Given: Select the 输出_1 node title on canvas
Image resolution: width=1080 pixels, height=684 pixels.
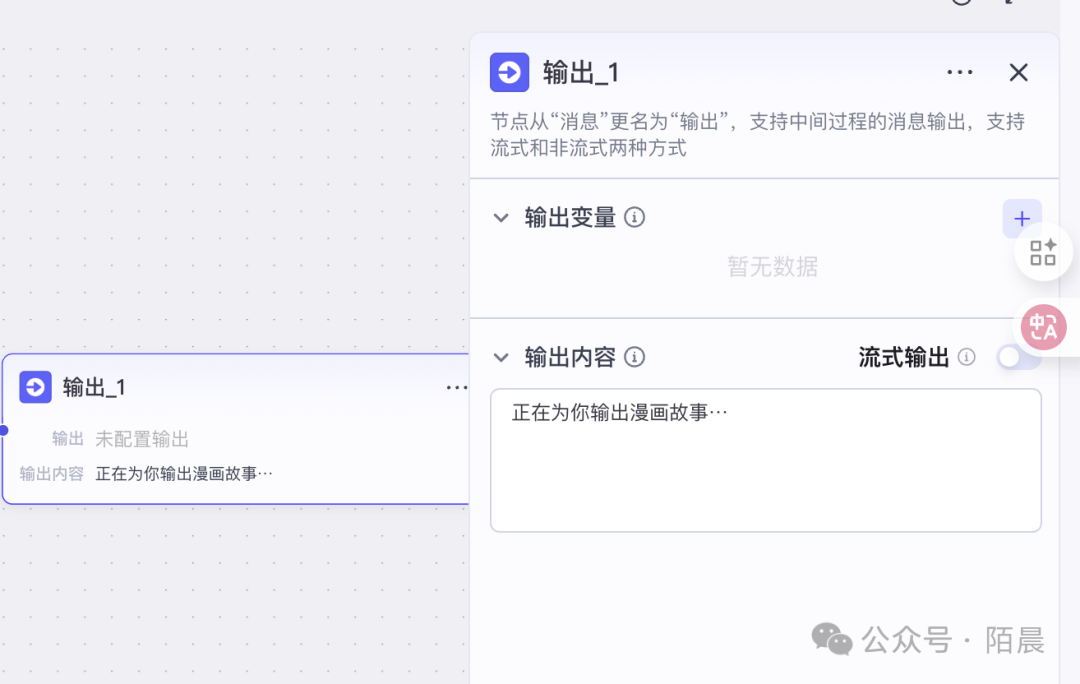Looking at the screenshot, I should coord(94,387).
